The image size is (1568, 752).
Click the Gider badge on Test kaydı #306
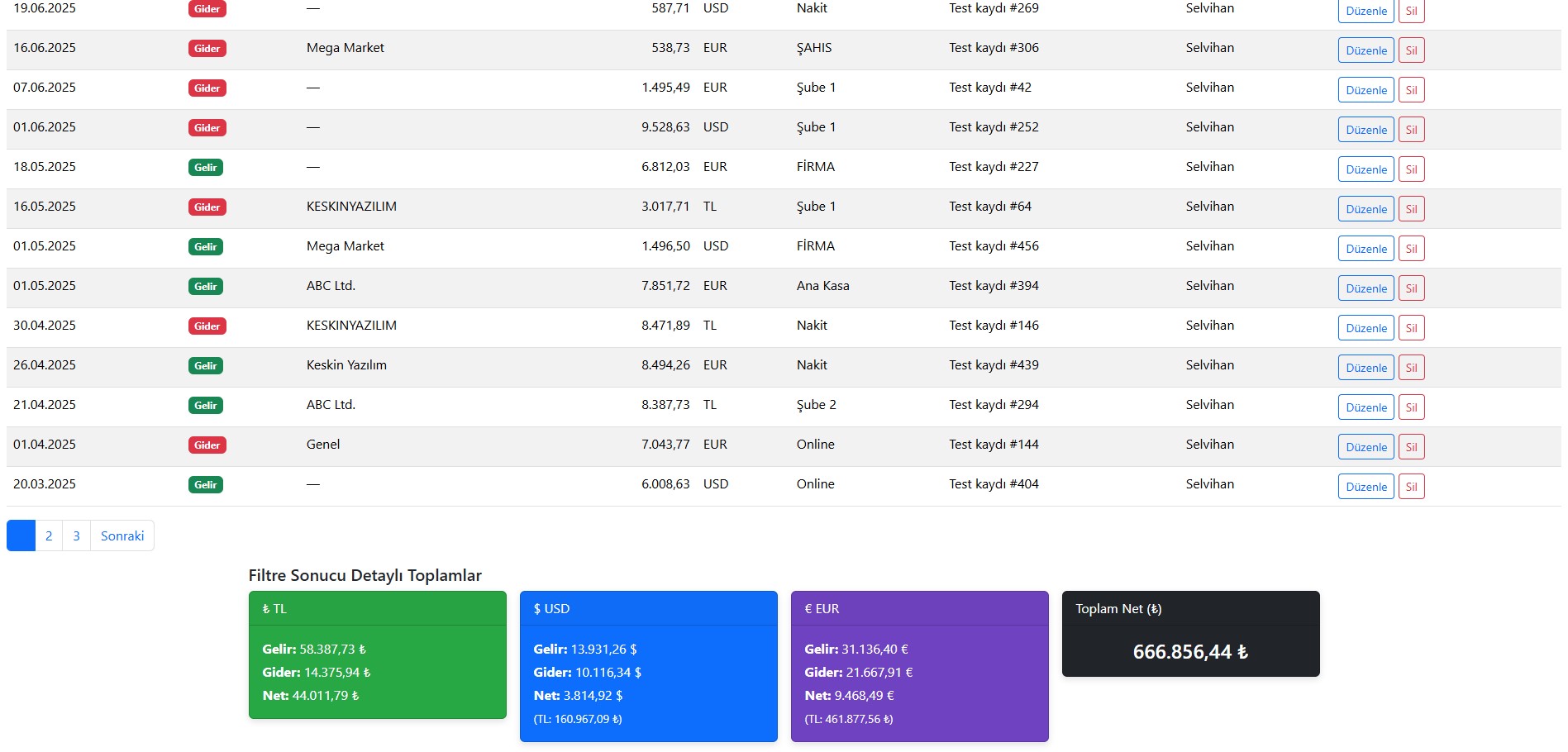(x=207, y=49)
